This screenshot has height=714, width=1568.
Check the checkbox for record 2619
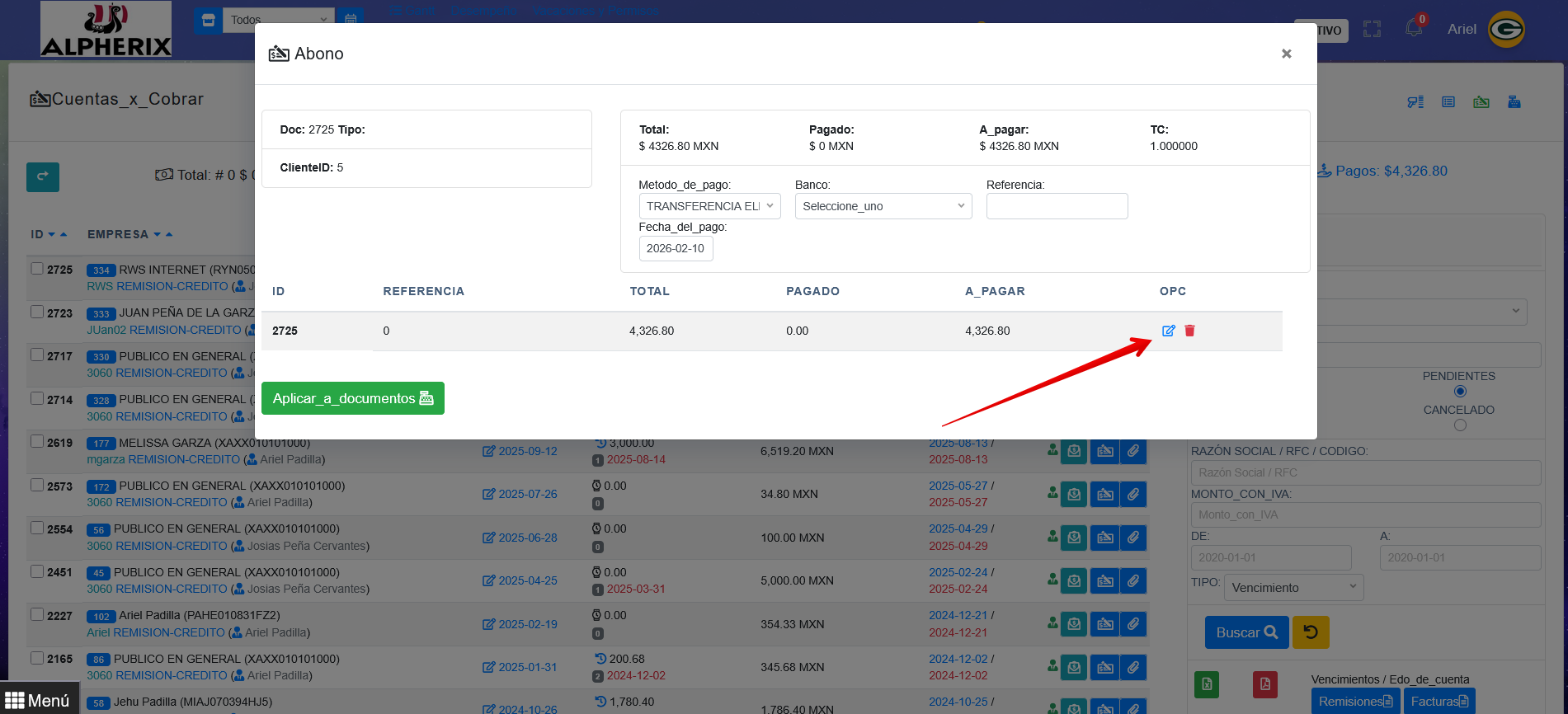click(37, 441)
